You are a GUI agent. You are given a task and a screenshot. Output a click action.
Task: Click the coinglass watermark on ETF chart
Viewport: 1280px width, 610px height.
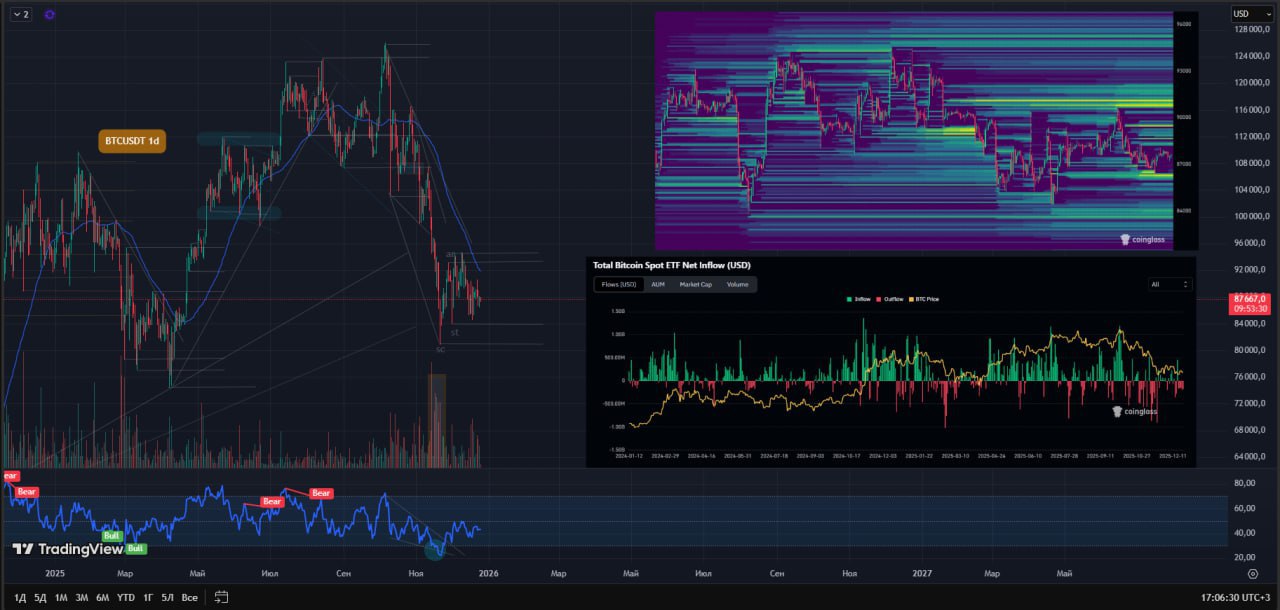point(1135,411)
